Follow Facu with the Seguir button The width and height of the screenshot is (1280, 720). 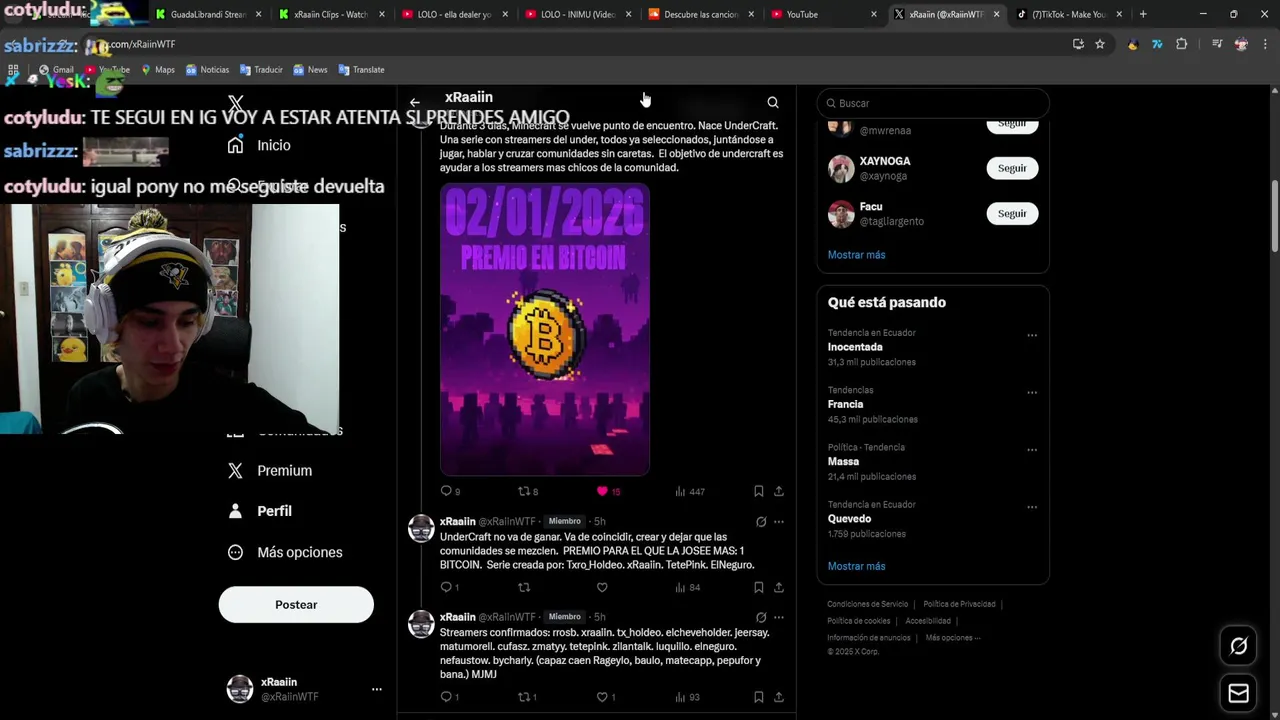[1012, 213]
